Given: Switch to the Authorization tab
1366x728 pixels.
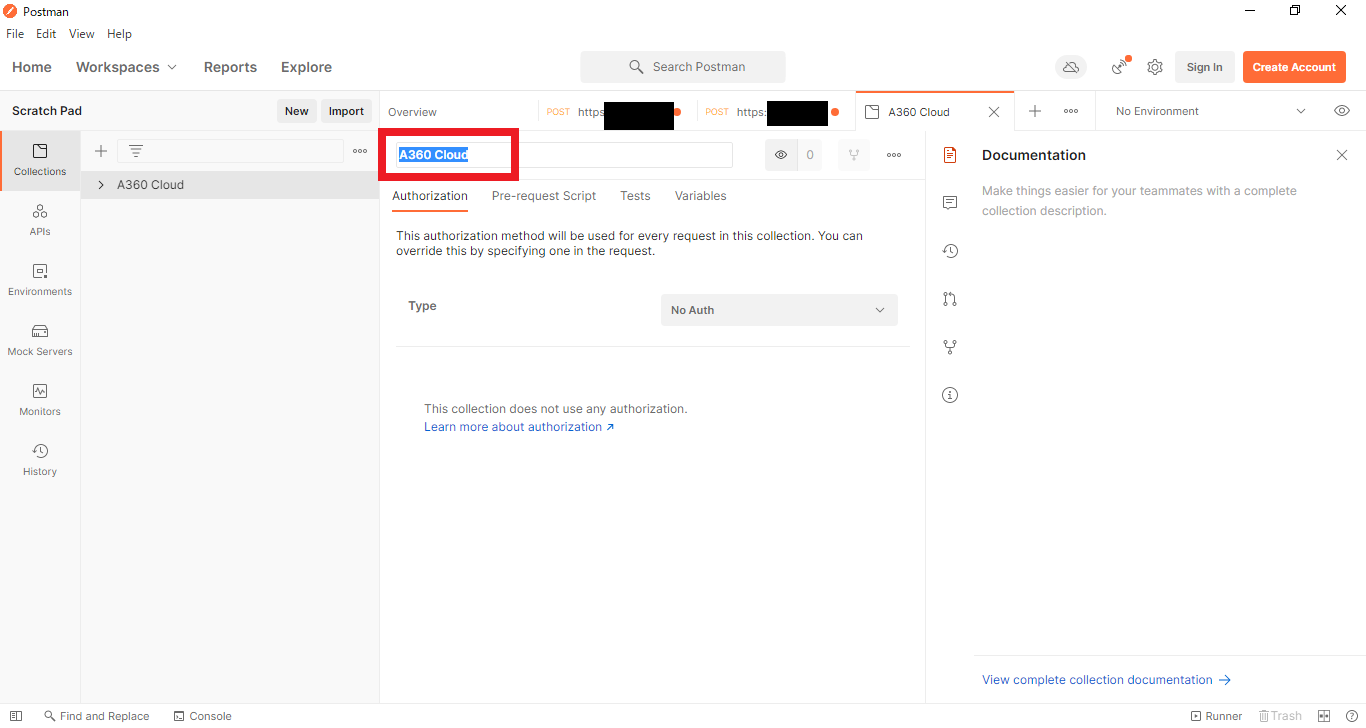Looking at the screenshot, I should 430,196.
